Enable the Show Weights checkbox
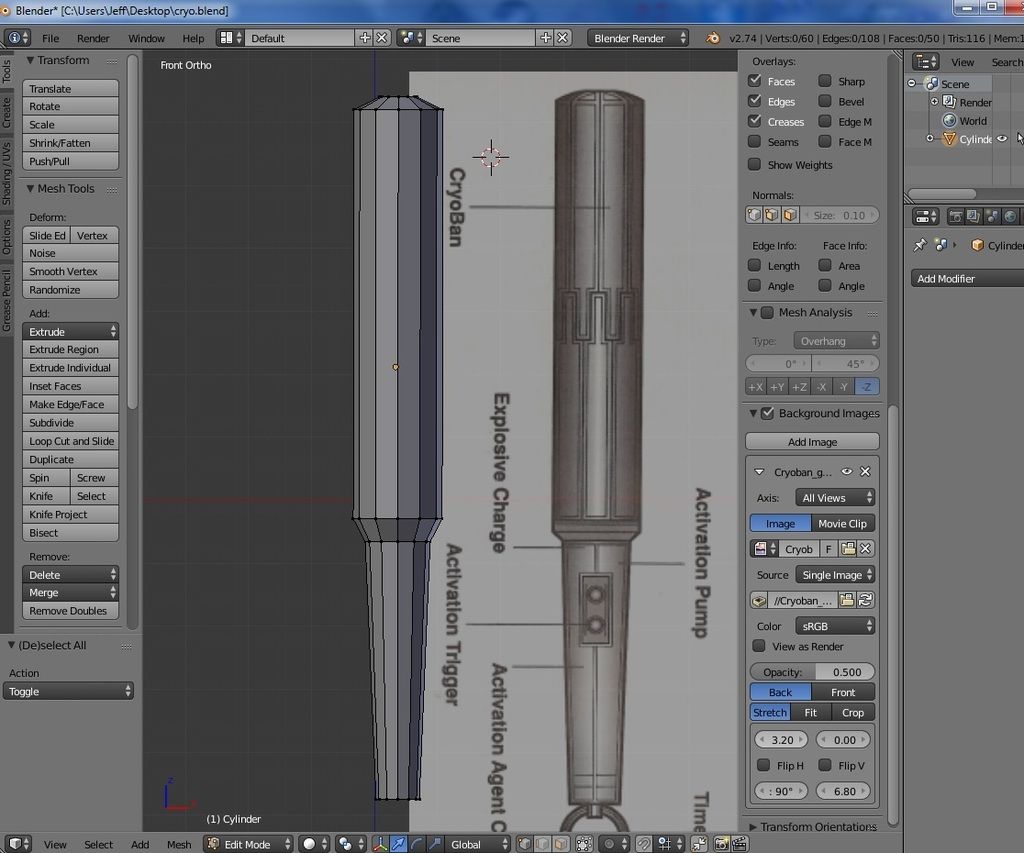 (755, 165)
